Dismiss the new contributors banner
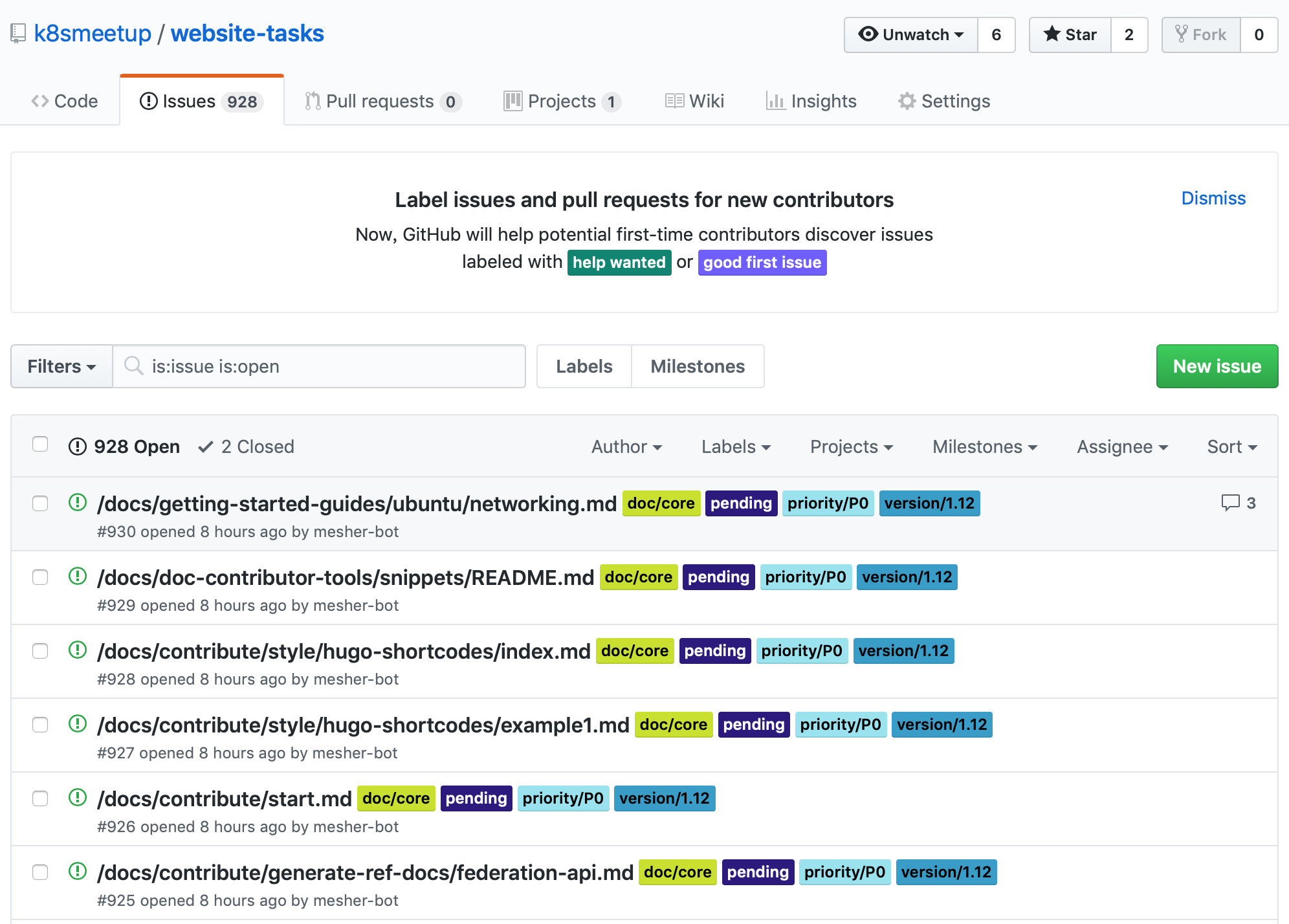Image resolution: width=1289 pixels, height=924 pixels. [1213, 198]
